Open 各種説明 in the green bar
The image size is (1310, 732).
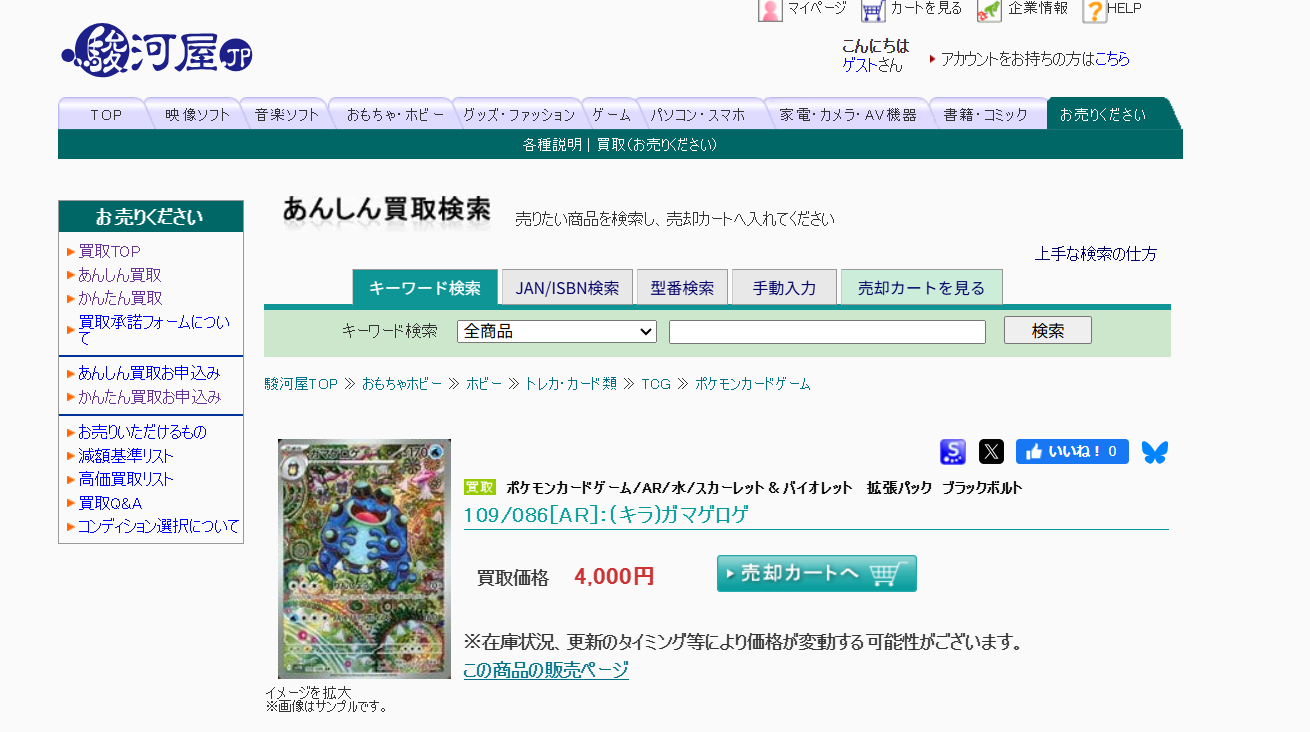[552, 145]
